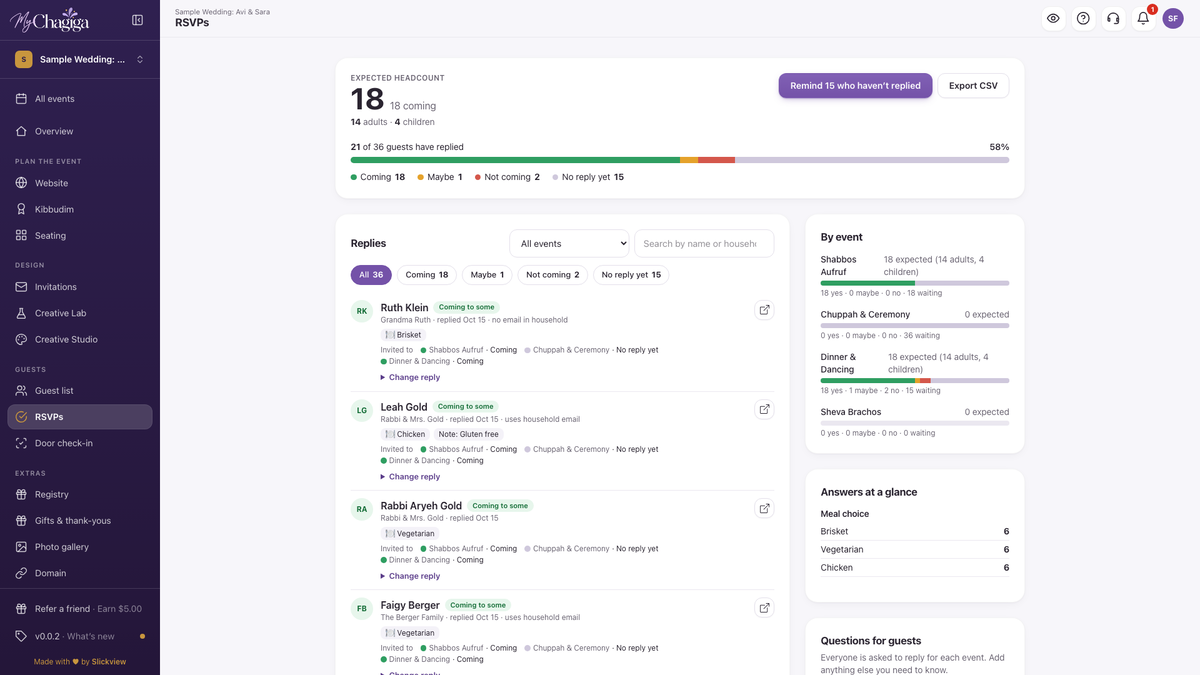Open the Kibbudim section
The image size is (1200, 675).
pyautogui.click(x=80, y=209)
